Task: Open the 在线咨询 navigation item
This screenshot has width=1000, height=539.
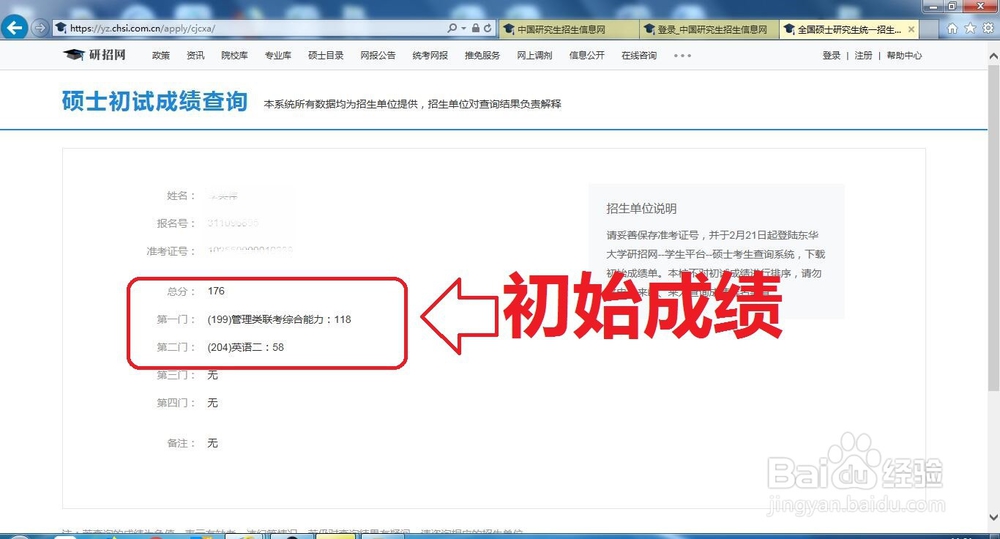Action: 639,55
